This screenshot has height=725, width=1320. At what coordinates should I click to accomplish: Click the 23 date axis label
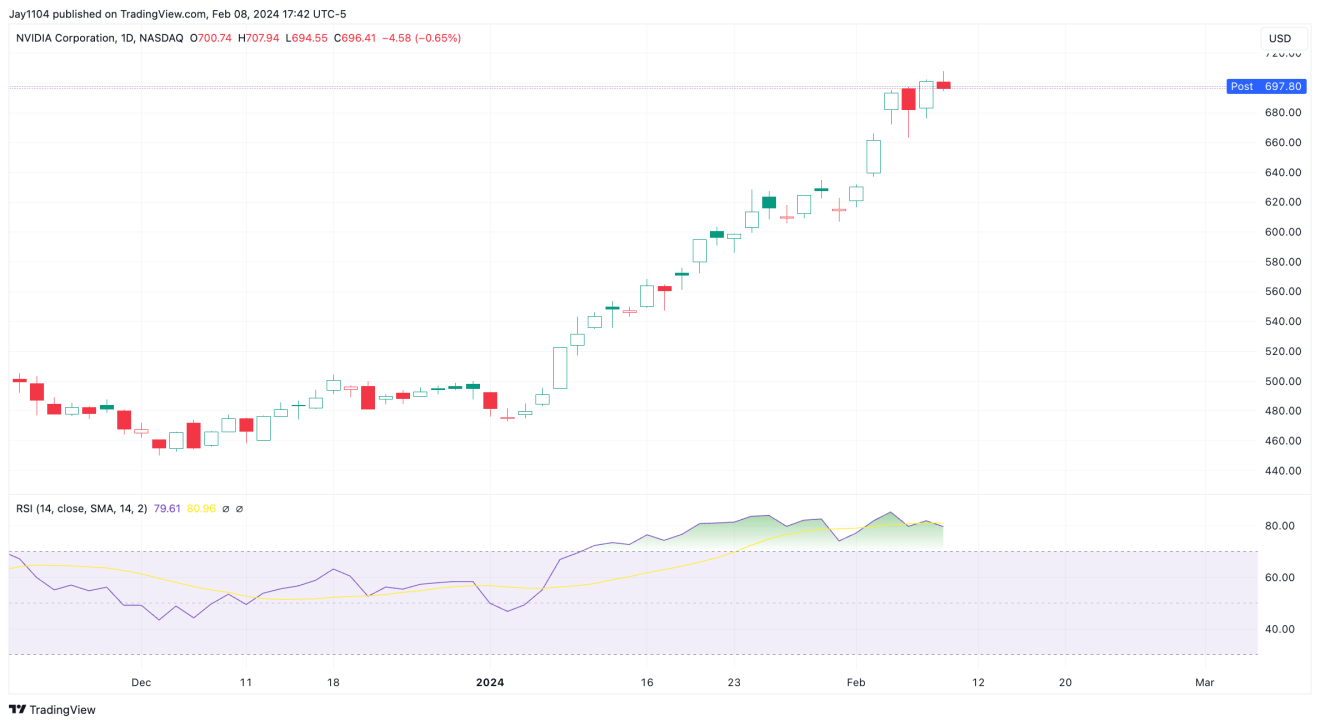pos(734,682)
